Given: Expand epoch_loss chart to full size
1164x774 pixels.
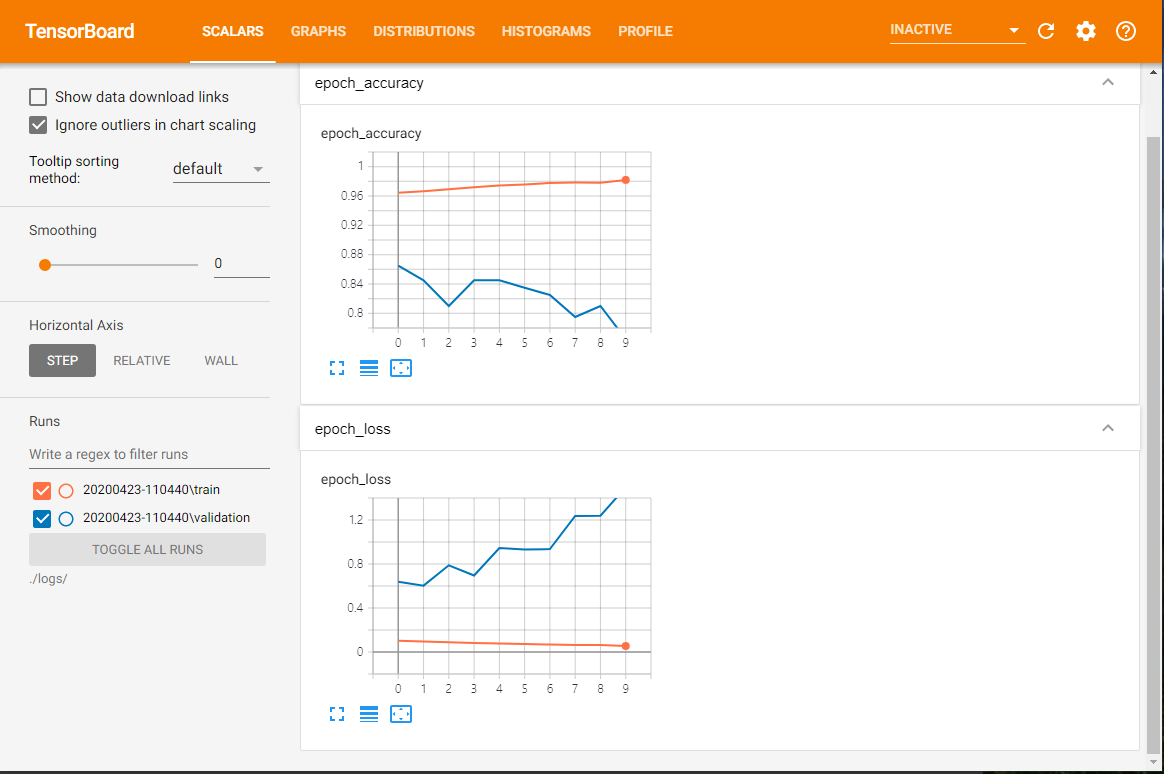Looking at the screenshot, I should tap(337, 714).
